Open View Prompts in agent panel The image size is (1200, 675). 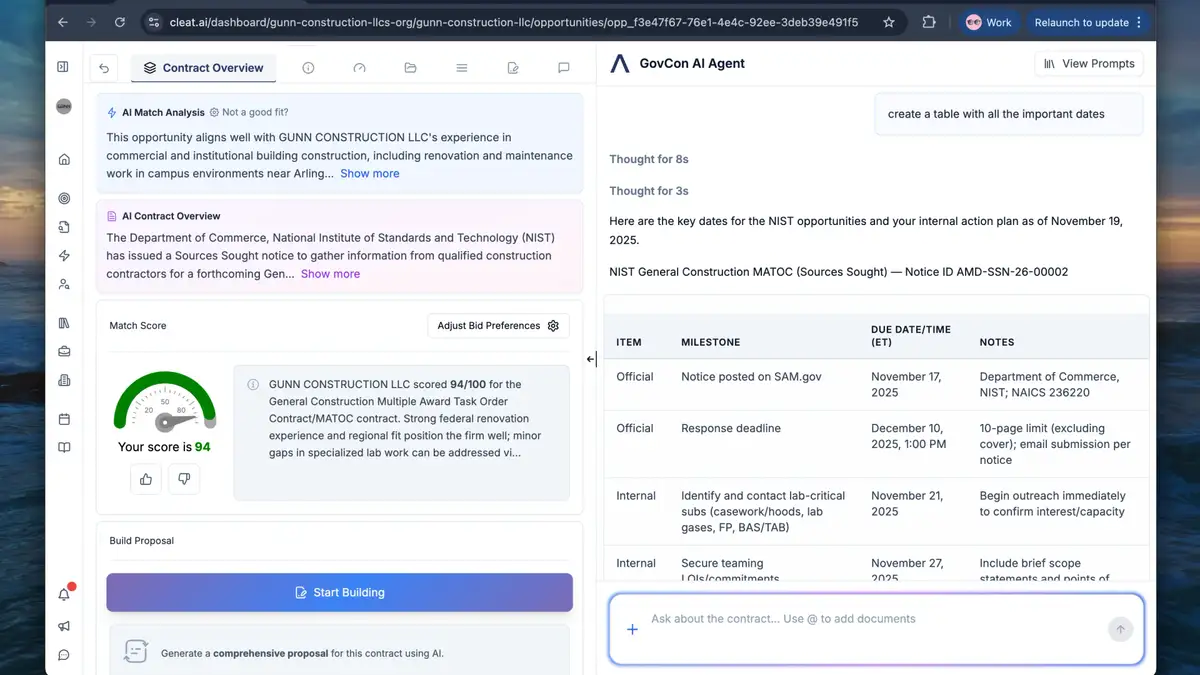coord(1089,63)
